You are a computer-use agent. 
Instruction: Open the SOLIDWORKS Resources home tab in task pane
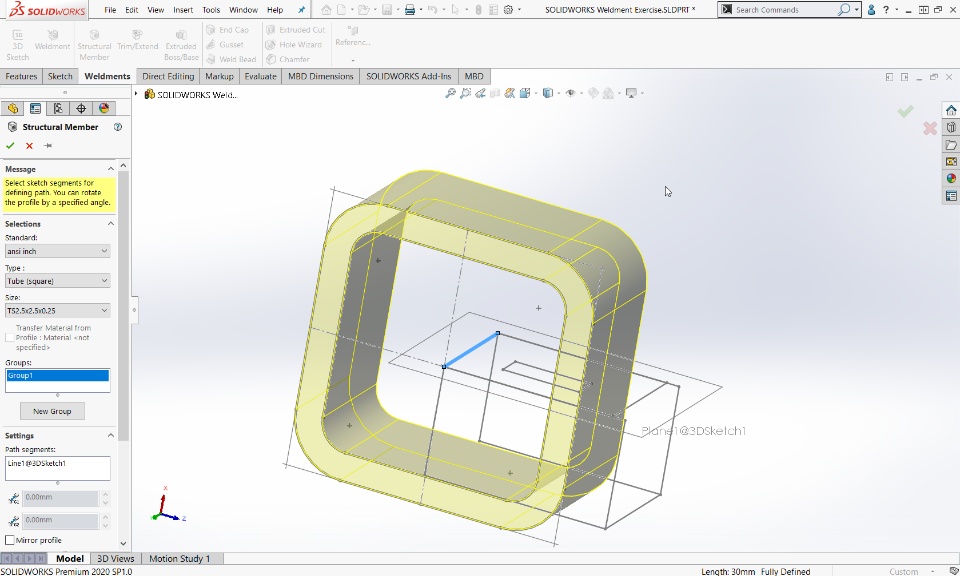tap(951, 110)
